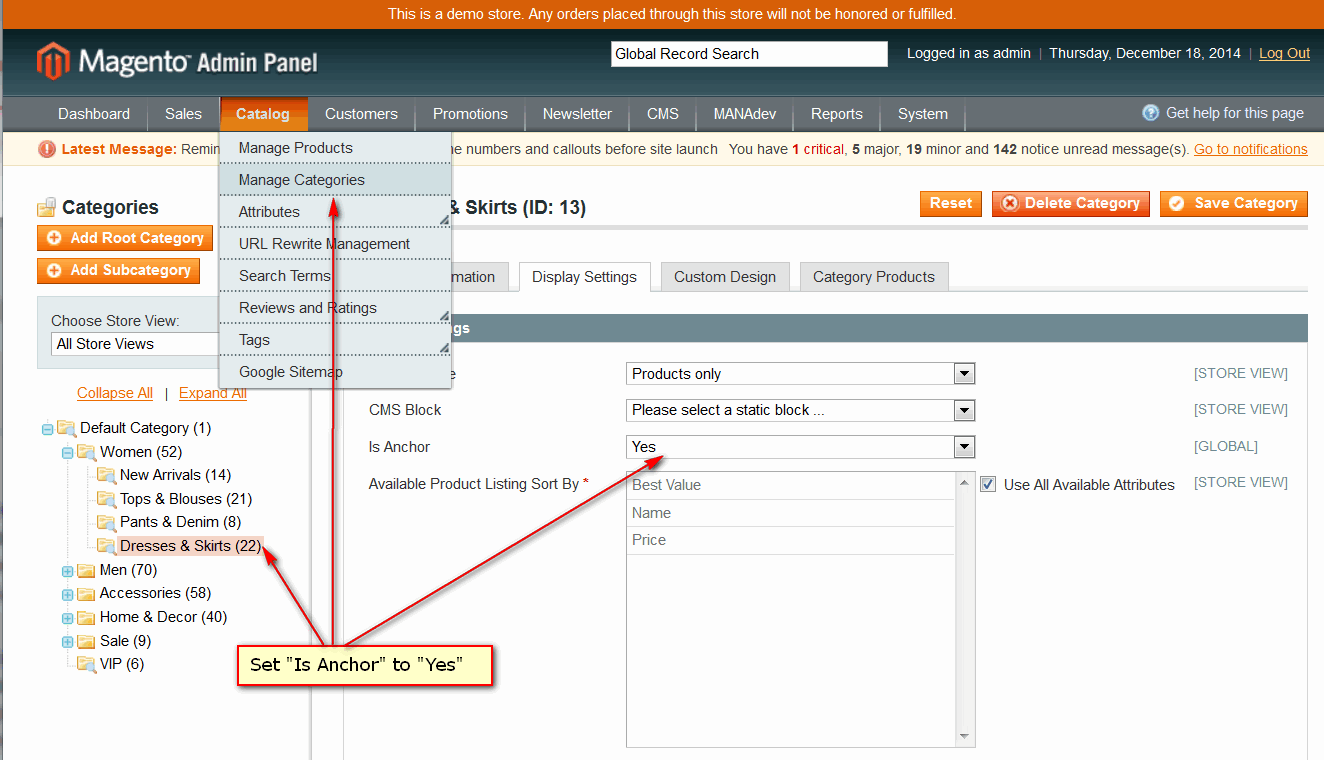Expand the Accessories tree node
The width and height of the screenshot is (1324, 760).
coord(67,594)
